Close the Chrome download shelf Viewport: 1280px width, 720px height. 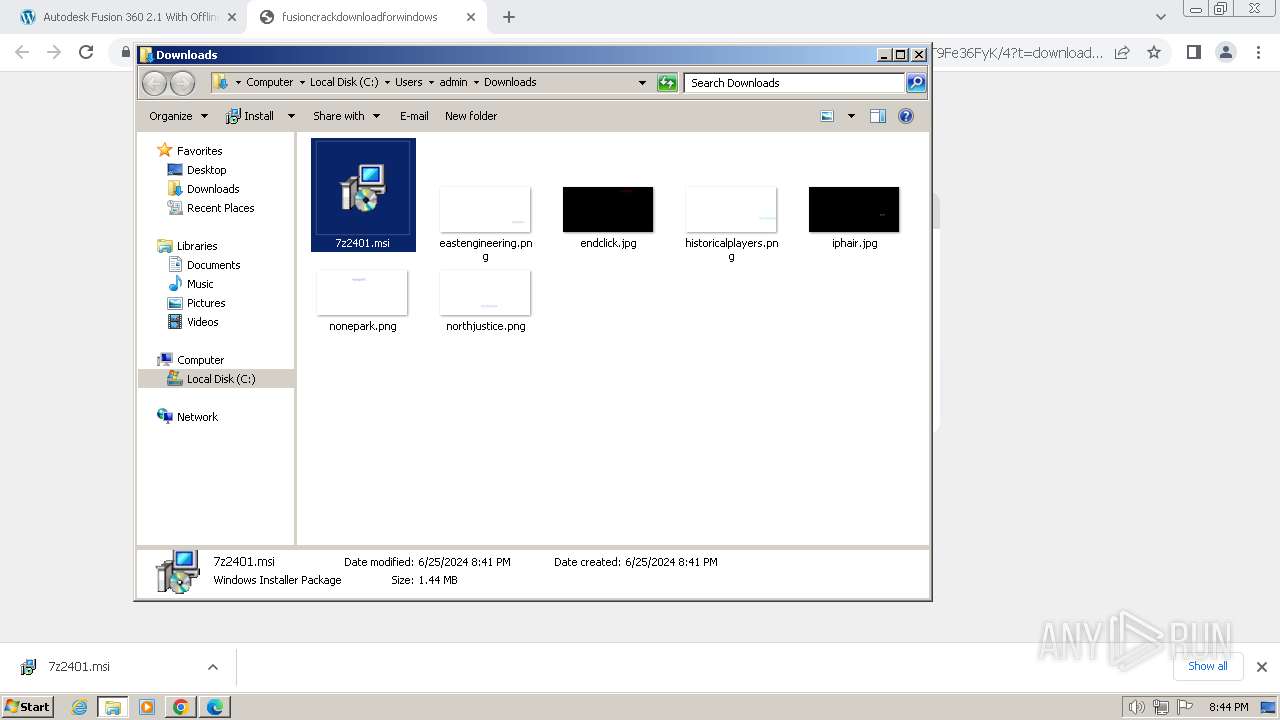pos(1261,667)
